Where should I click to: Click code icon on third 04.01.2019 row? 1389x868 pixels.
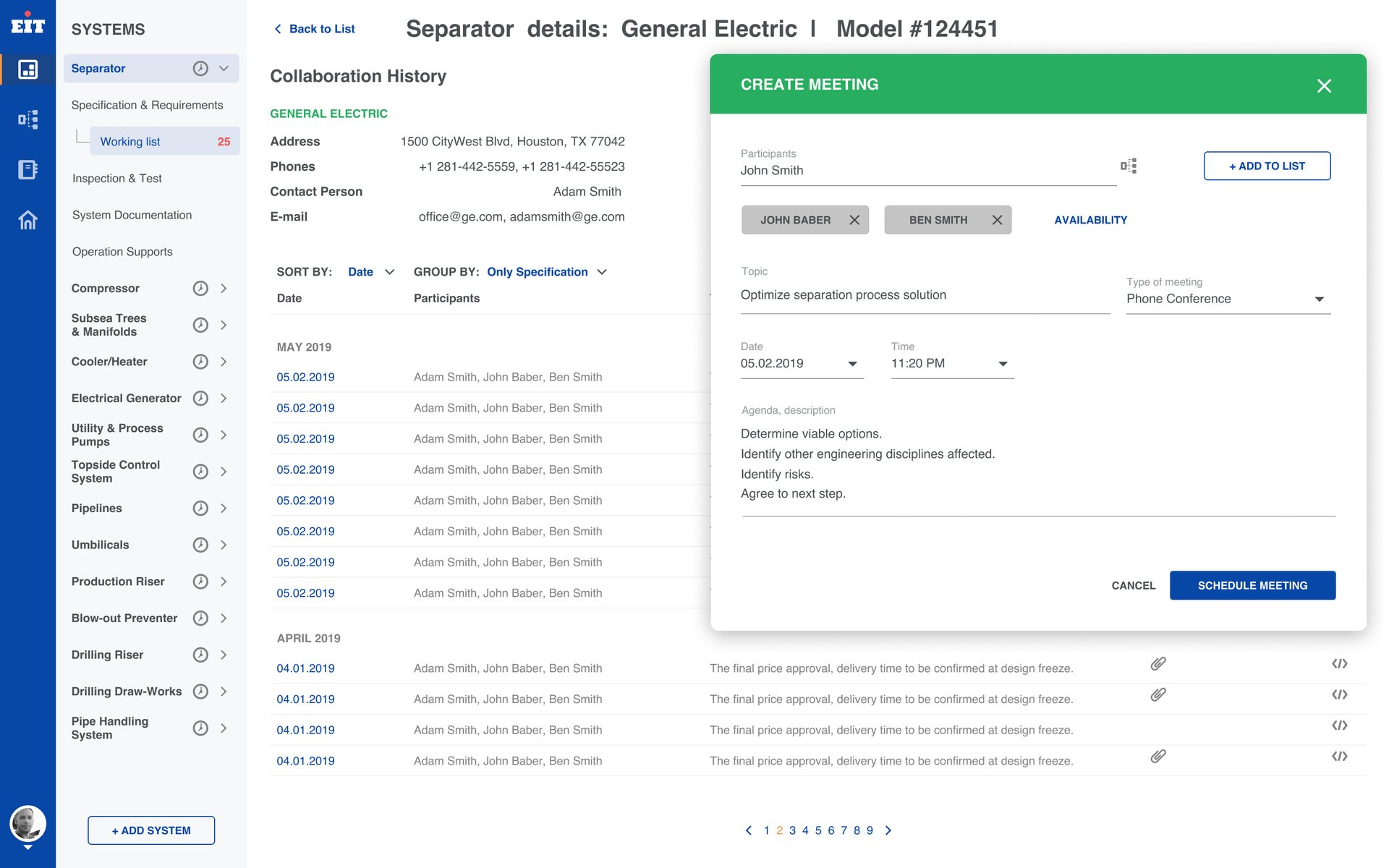coord(1339,726)
